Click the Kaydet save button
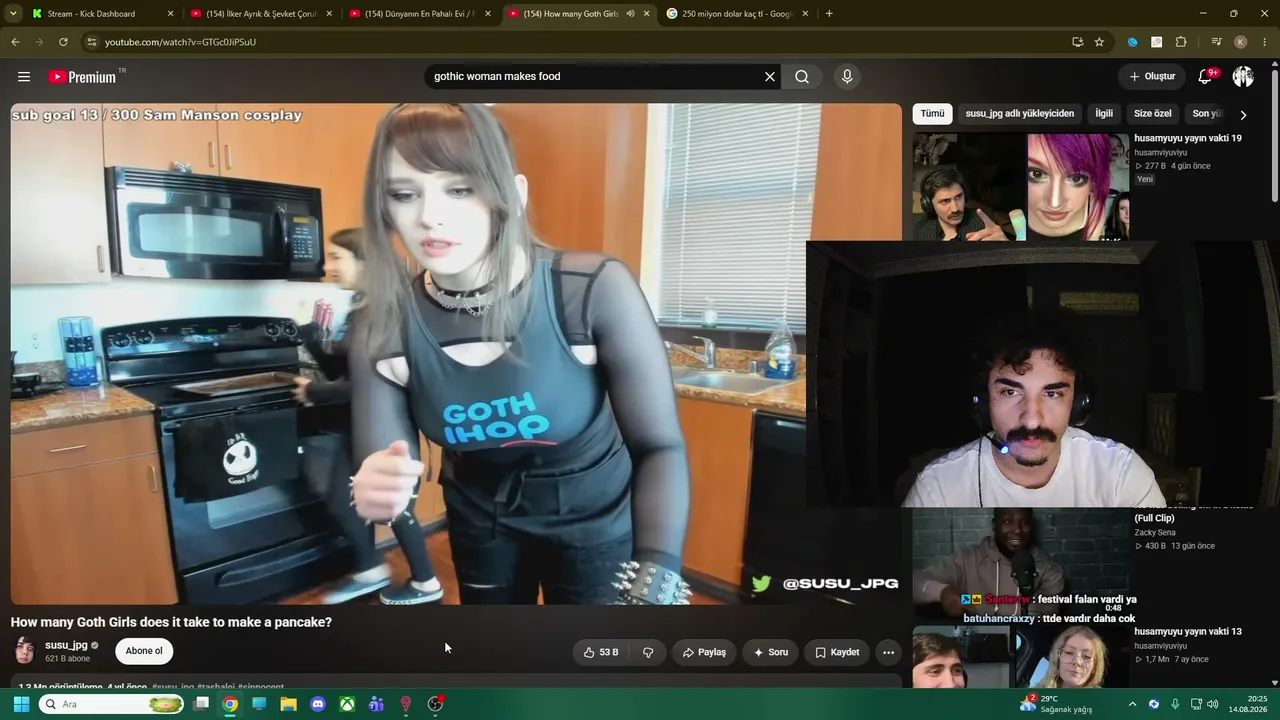Screen dimensions: 1280x720 (x=837, y=652)
